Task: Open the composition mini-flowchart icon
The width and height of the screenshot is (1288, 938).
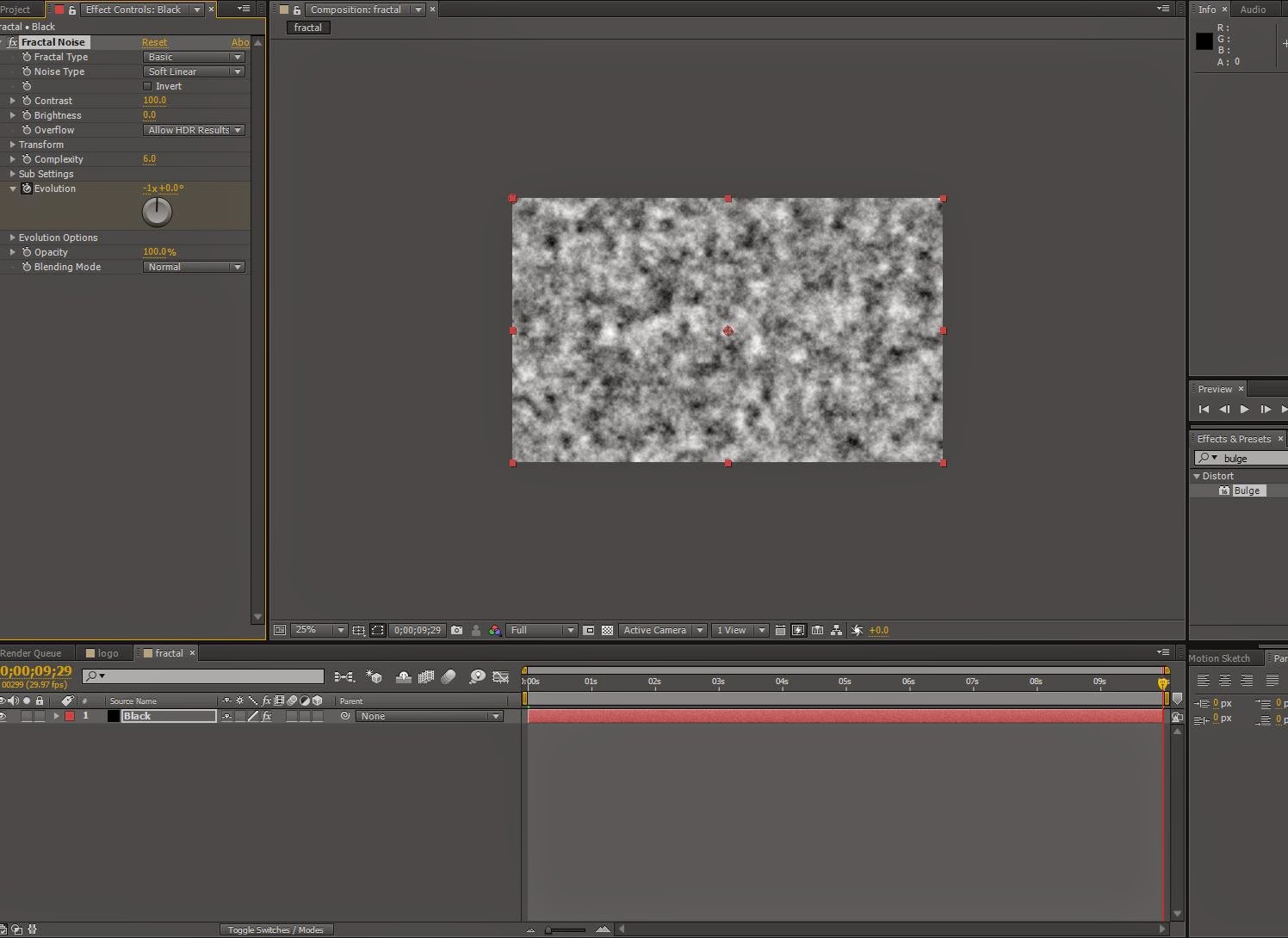Action: click(344, 677)
